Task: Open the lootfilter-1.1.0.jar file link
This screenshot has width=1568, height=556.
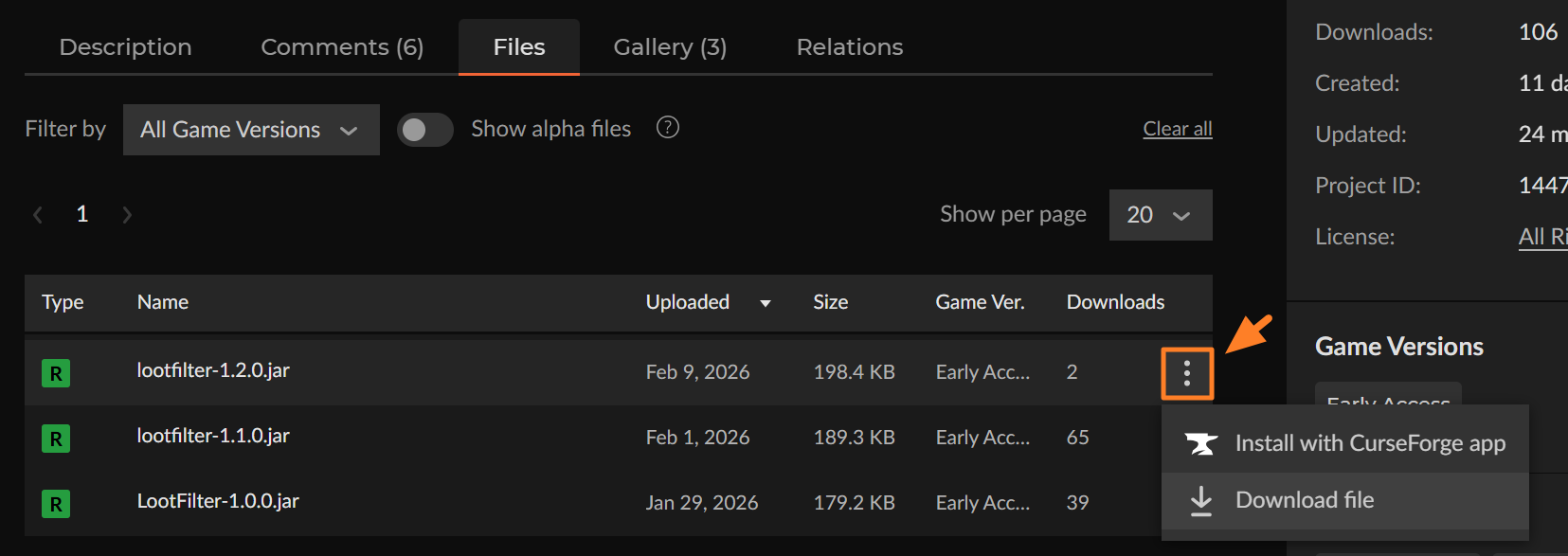Action: (x=213, y=436)
